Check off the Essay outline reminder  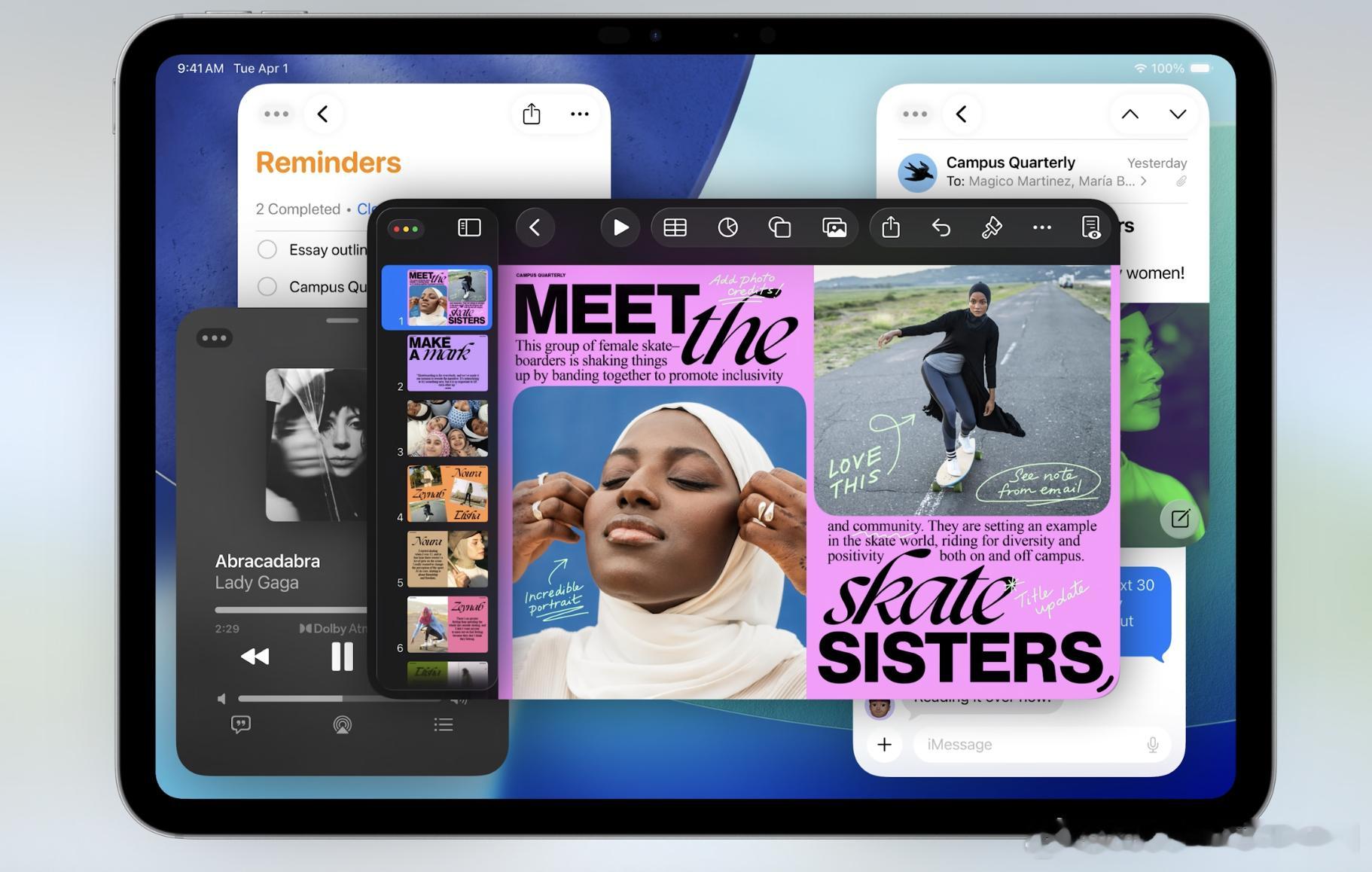[x=267, y=249]
